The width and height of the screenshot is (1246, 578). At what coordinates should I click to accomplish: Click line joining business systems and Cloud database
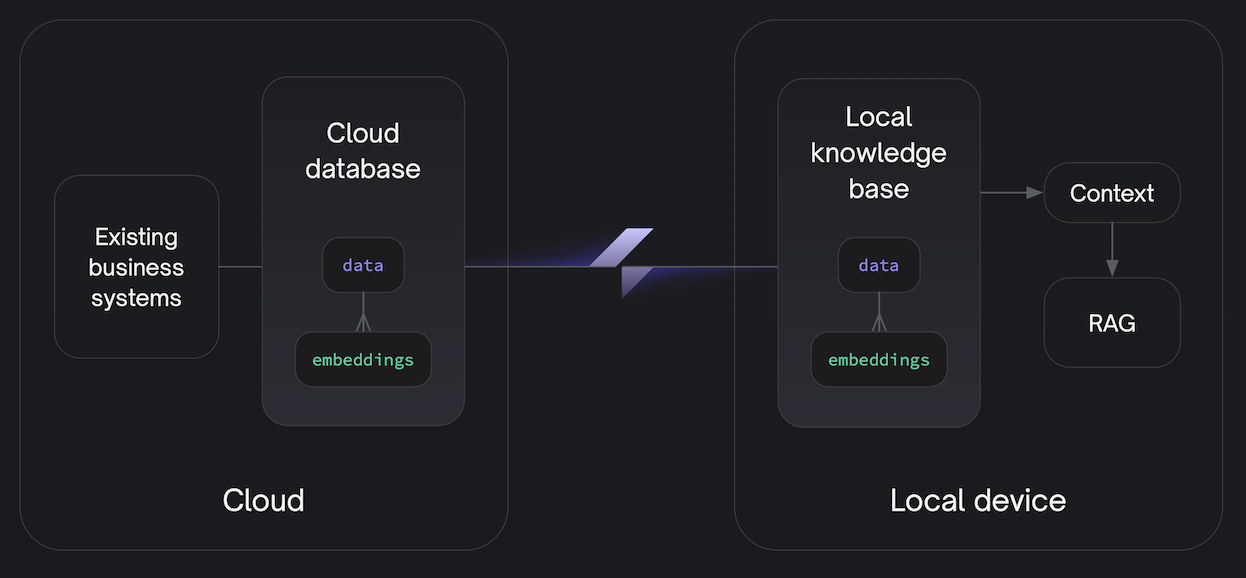240,267
